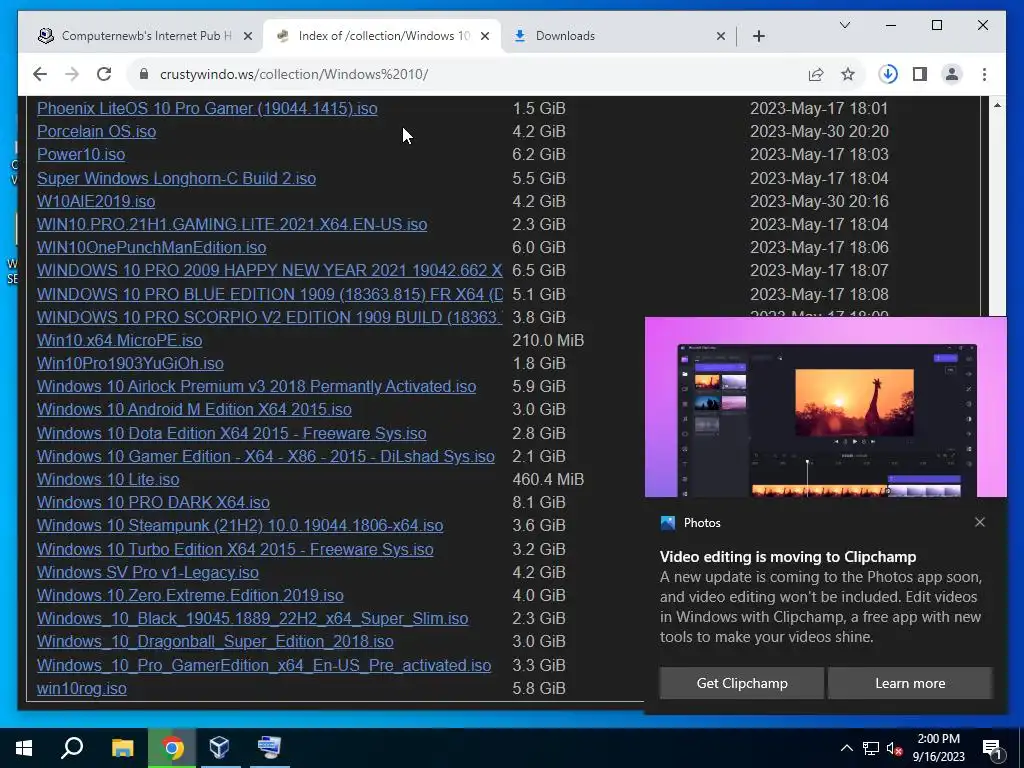Click the page scrollbar up arrow
Image resolution: width=1024 pixels, height=768 pixels.
tap(997, 105)
